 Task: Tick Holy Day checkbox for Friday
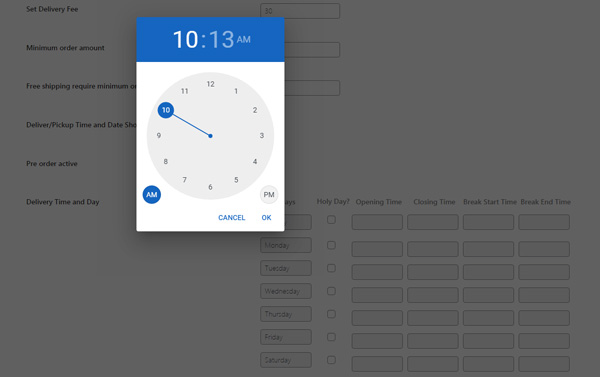(x=331, y=337)
